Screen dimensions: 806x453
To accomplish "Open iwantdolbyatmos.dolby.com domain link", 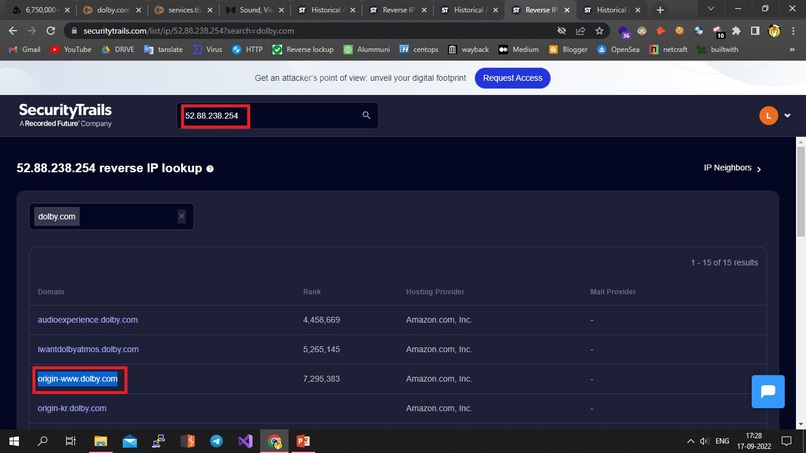I will point(88,349).
